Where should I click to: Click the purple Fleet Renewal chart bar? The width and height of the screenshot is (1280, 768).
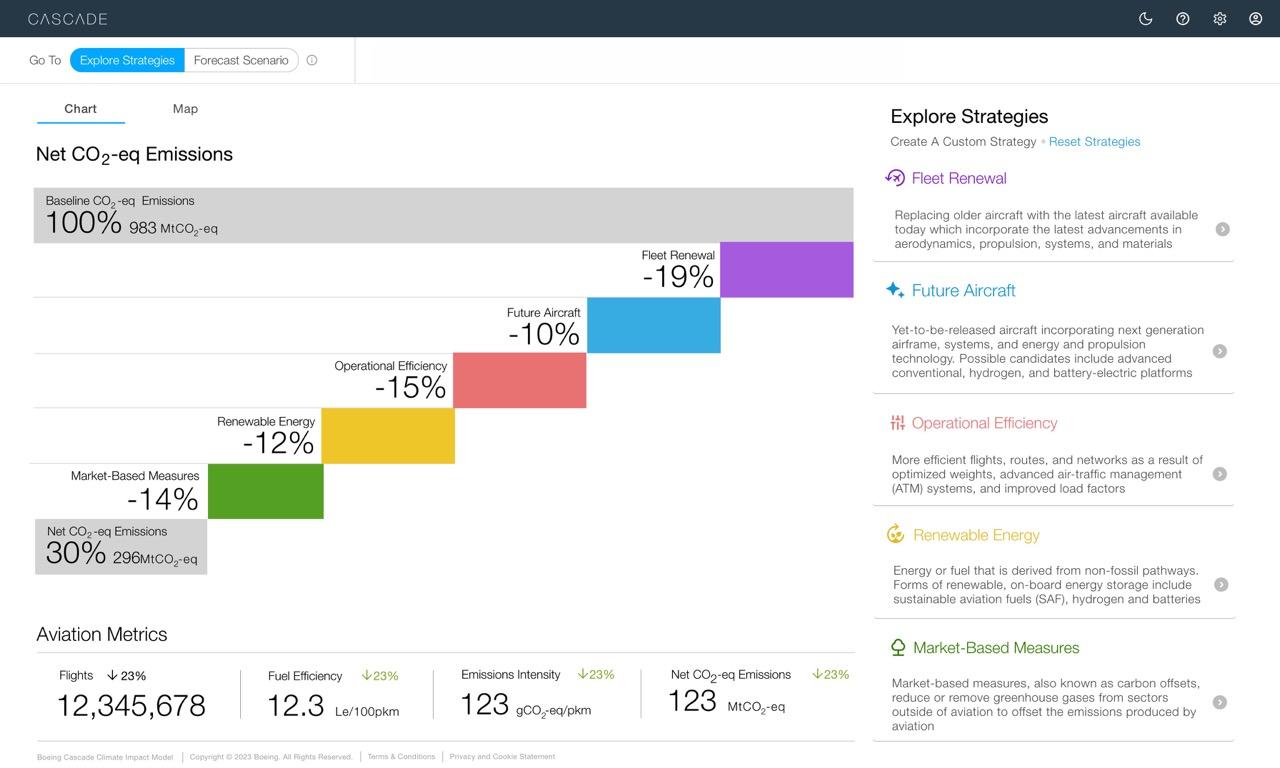[787, 269]
